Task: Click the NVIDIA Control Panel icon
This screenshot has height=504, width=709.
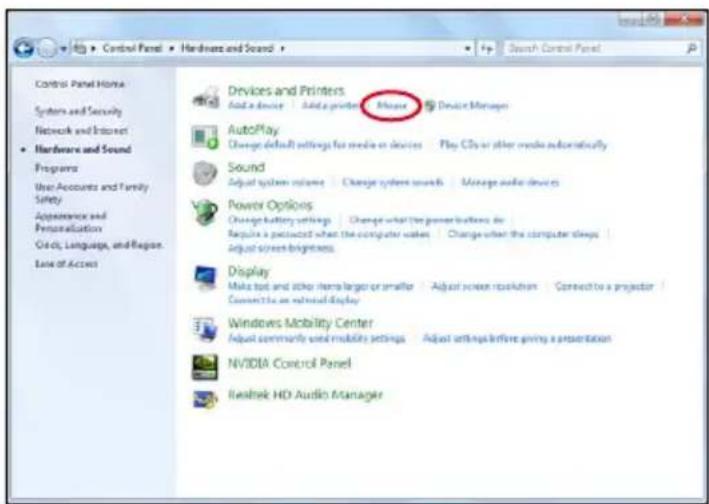Action: [205, 367]
